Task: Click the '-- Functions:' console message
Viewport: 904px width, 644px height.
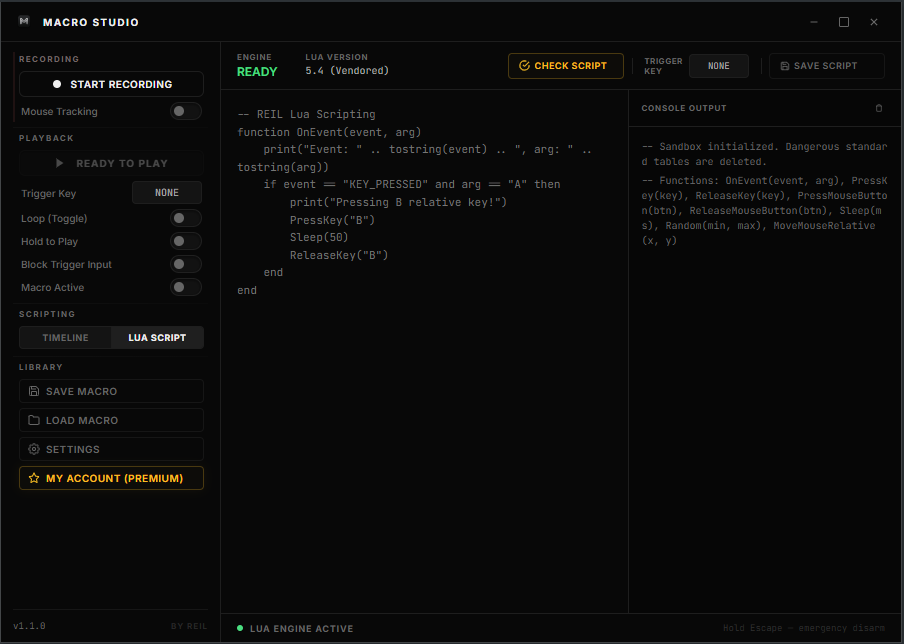Action: tap(764, 210)
